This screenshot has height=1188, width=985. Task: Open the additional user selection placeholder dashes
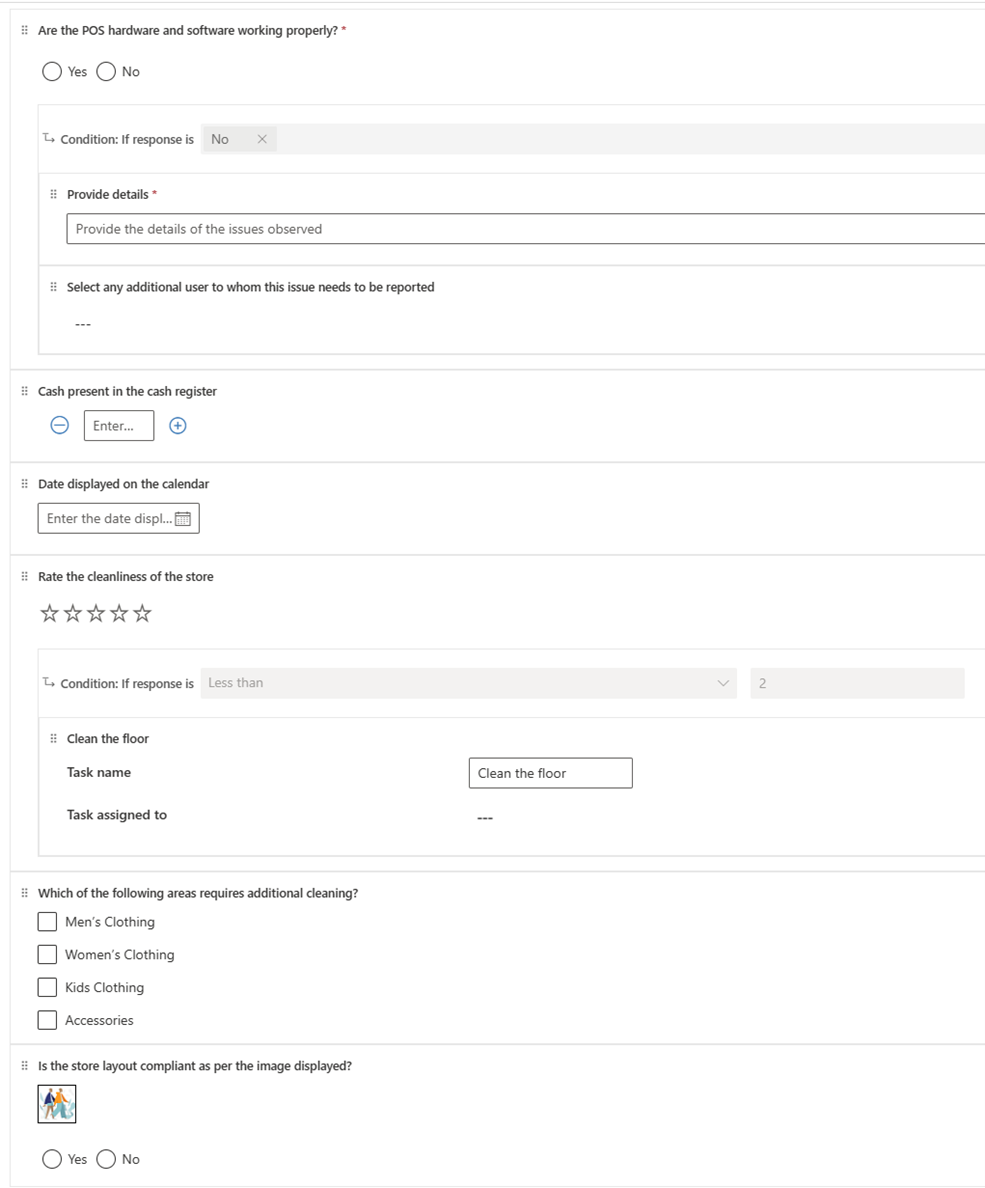coord(83,324)
